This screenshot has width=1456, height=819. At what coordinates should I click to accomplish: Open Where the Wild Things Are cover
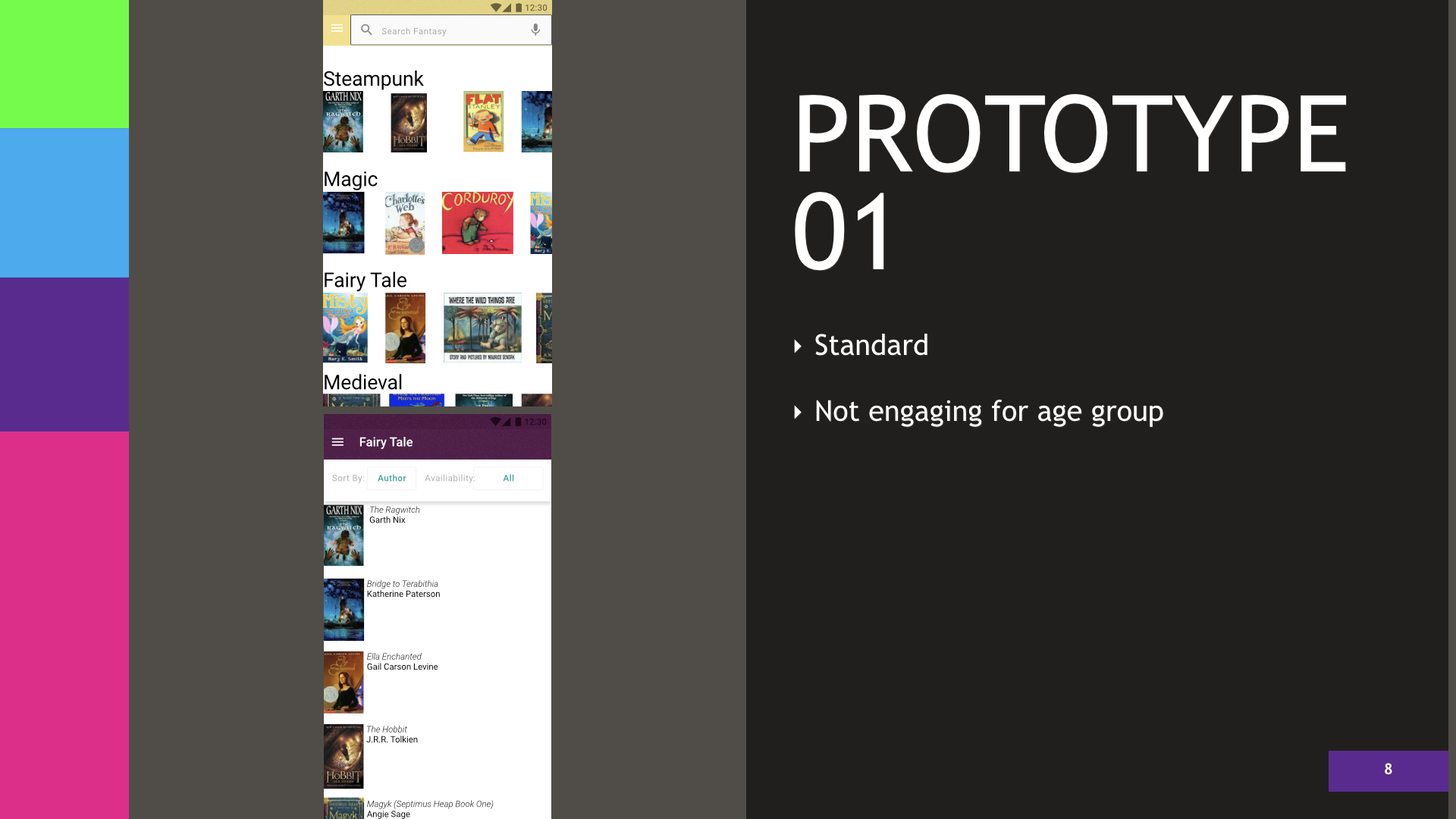point(482,328)
